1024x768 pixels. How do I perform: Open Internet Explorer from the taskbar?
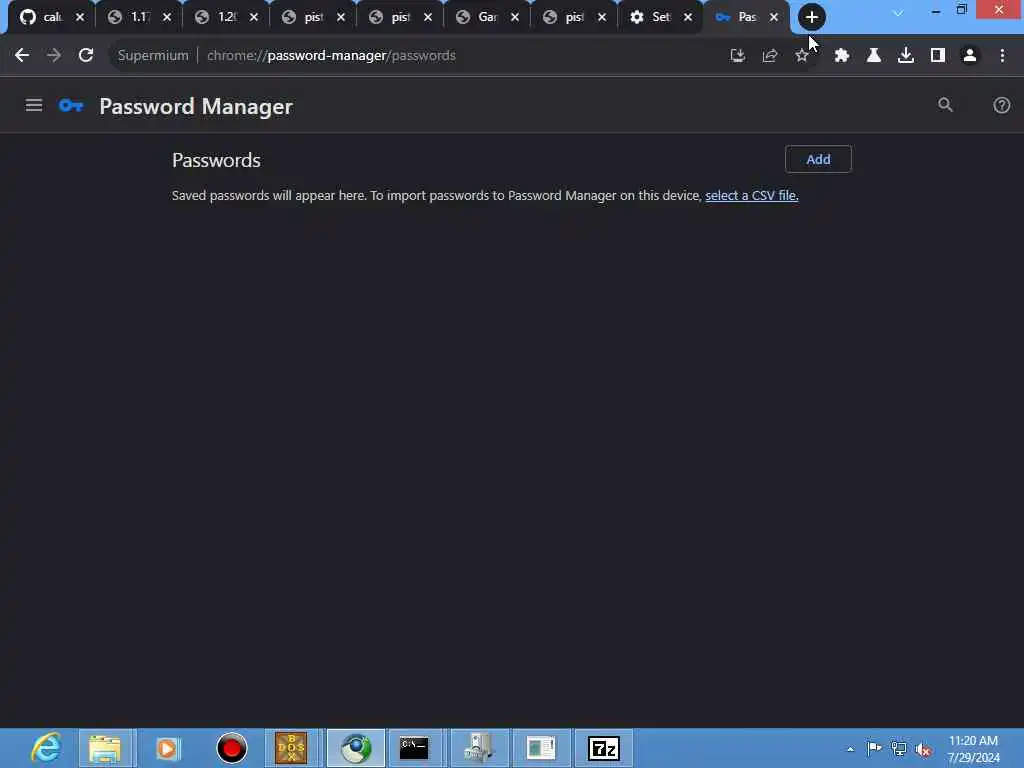46,748
